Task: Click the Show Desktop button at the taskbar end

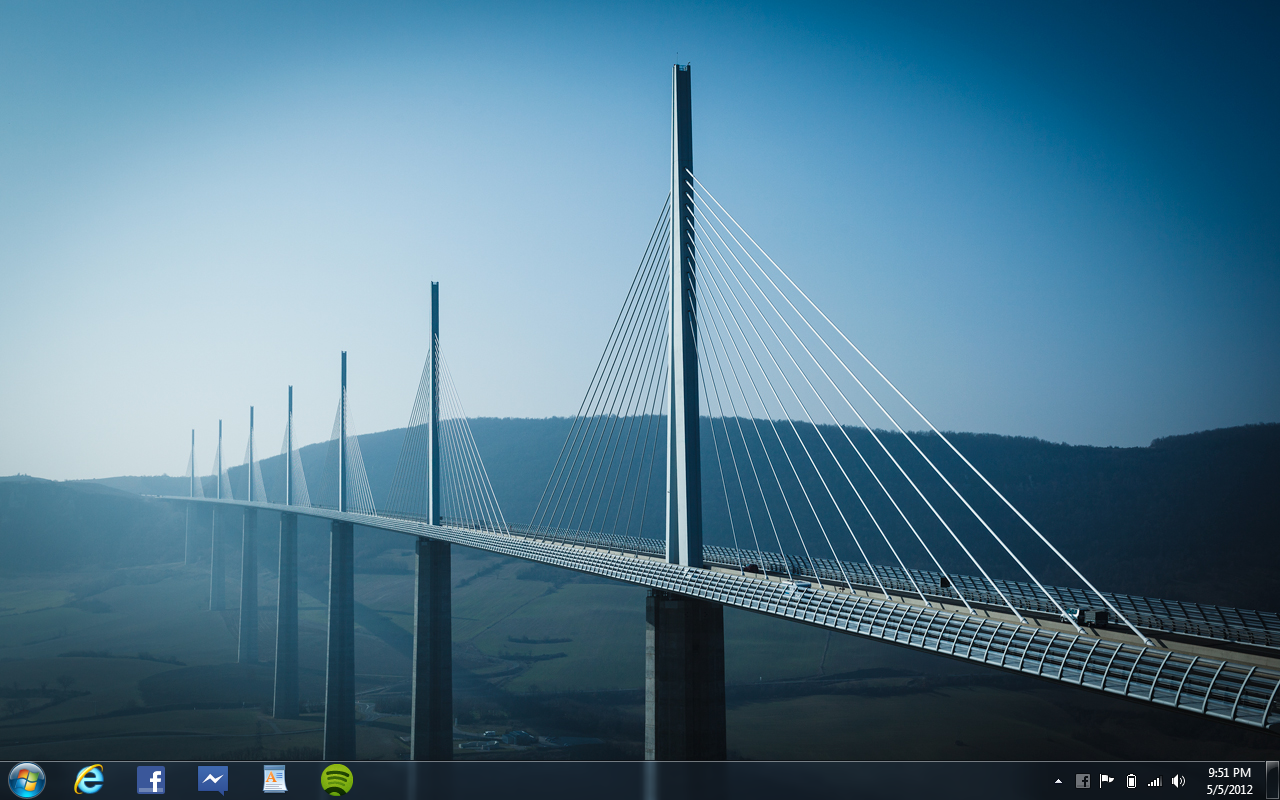Action: coord(1272,780)
